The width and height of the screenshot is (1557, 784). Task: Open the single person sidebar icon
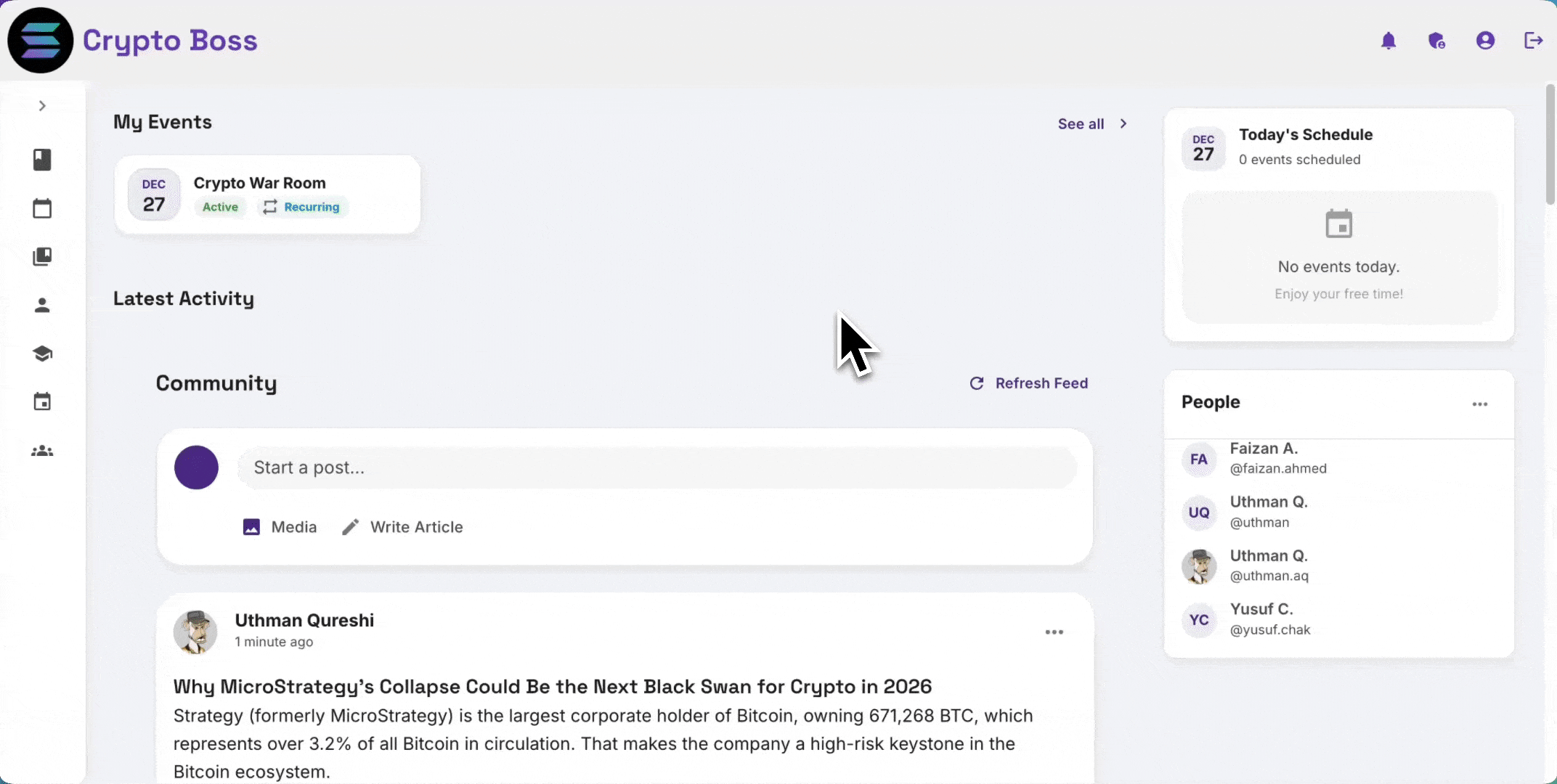tap(42, 305)
